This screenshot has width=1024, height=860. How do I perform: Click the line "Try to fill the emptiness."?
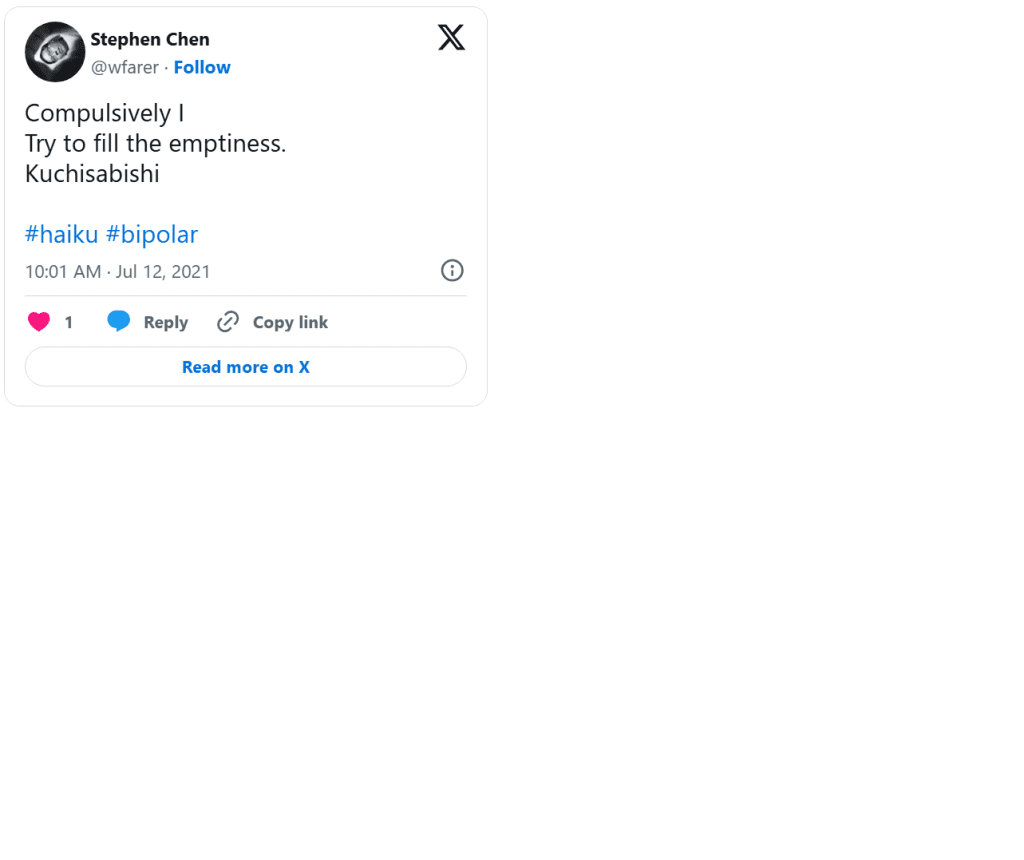tap(155, 143)
